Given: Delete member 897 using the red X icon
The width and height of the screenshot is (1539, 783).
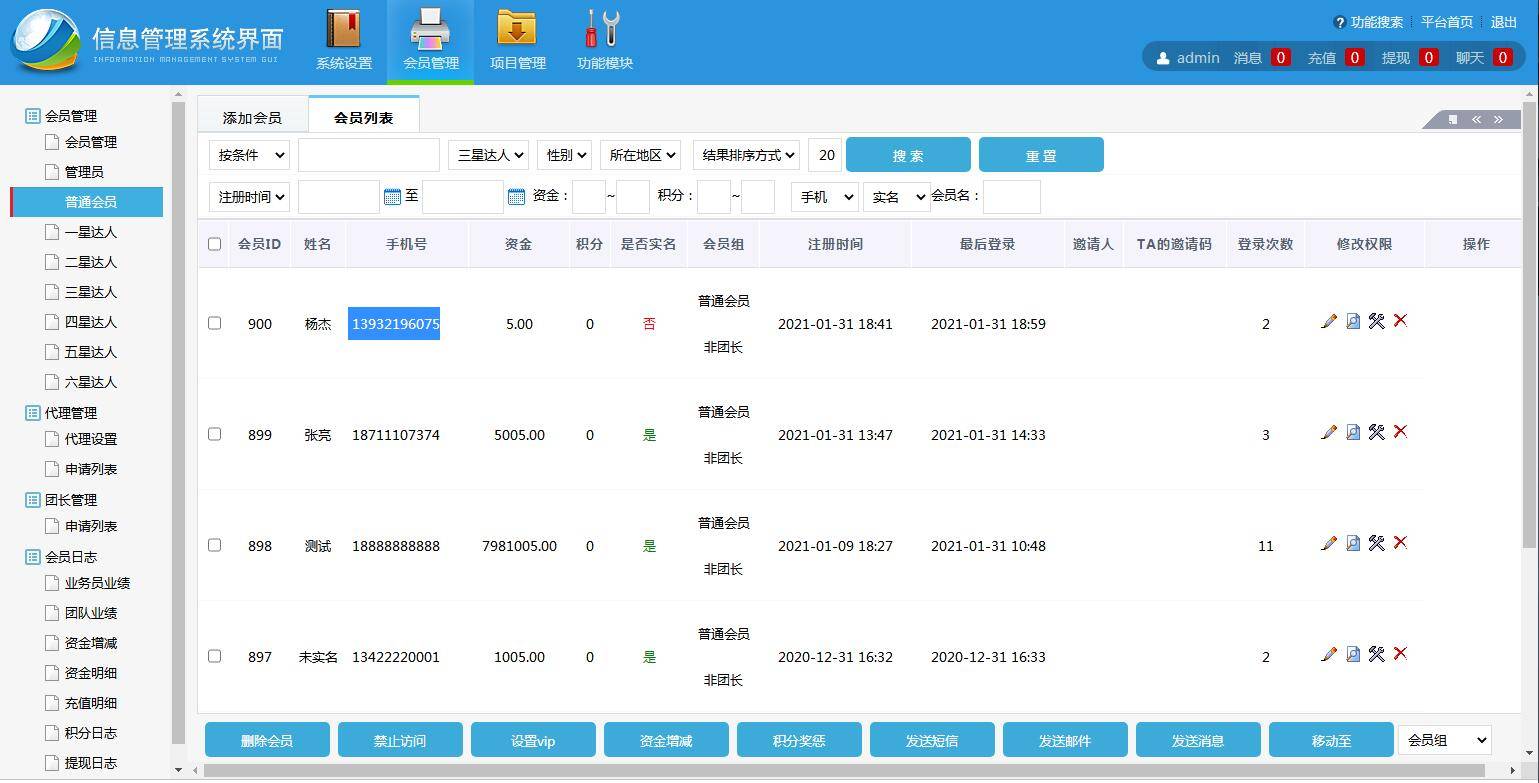Looking at the screenshot, I should click(1400, 654).
